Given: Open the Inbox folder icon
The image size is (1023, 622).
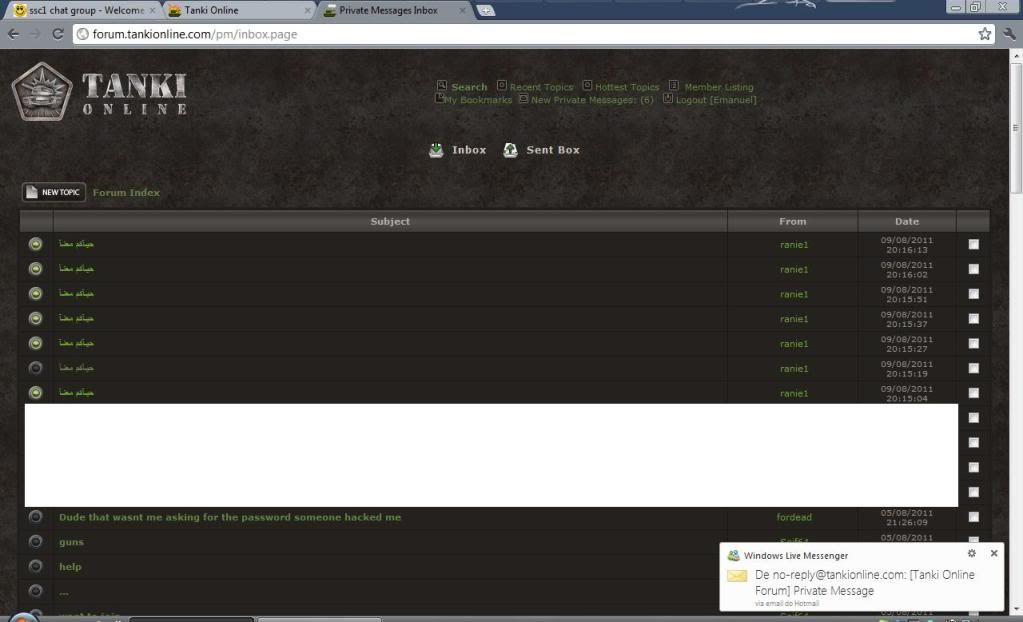Looking at the screenshot, I should (436, 150).
